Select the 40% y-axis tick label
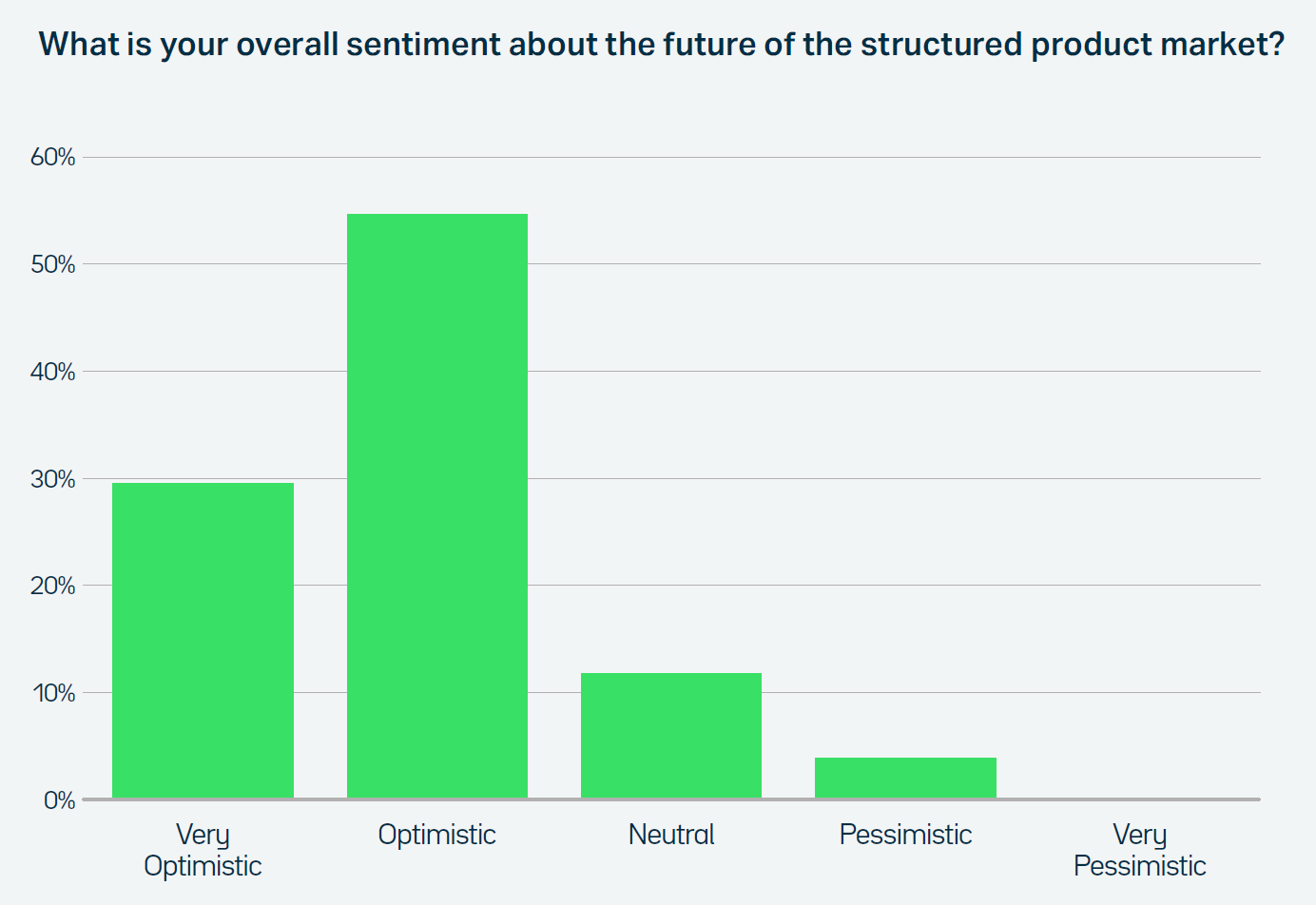Screen dimensions: 1316x905 (x=52, y=372)
